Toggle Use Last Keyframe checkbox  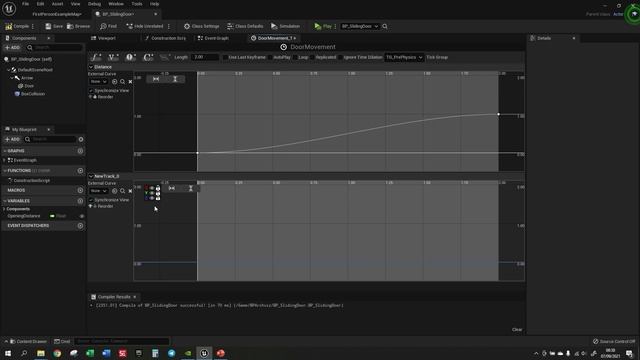[225, 57]
